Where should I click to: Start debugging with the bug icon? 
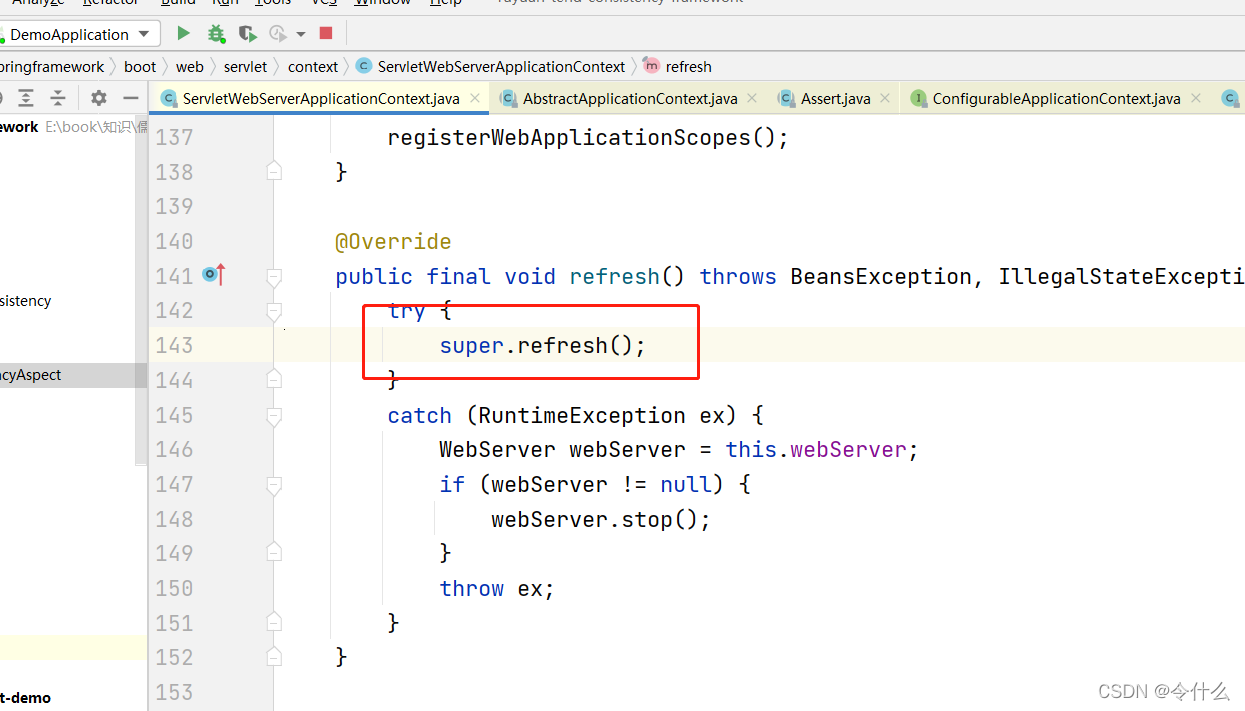coord(216,33)
